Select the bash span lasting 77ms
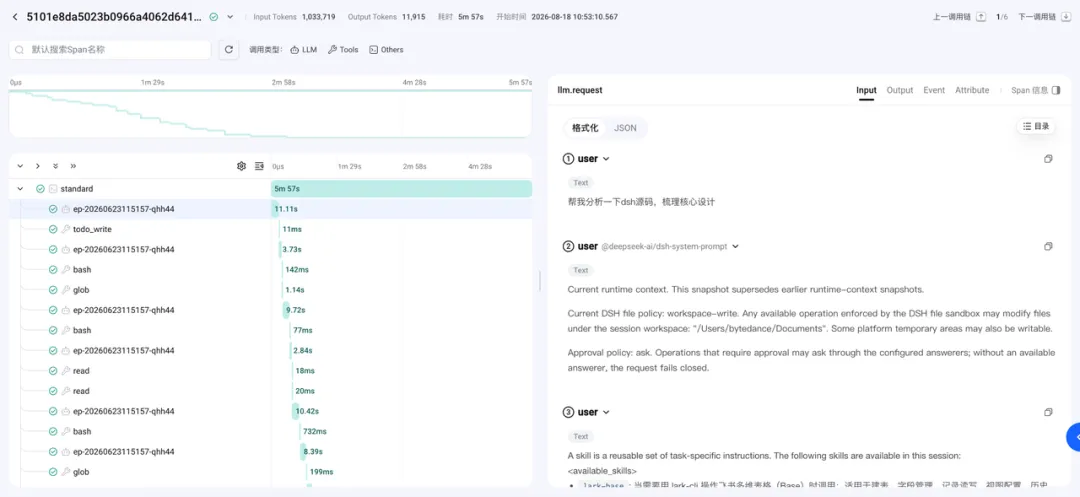 271,330
